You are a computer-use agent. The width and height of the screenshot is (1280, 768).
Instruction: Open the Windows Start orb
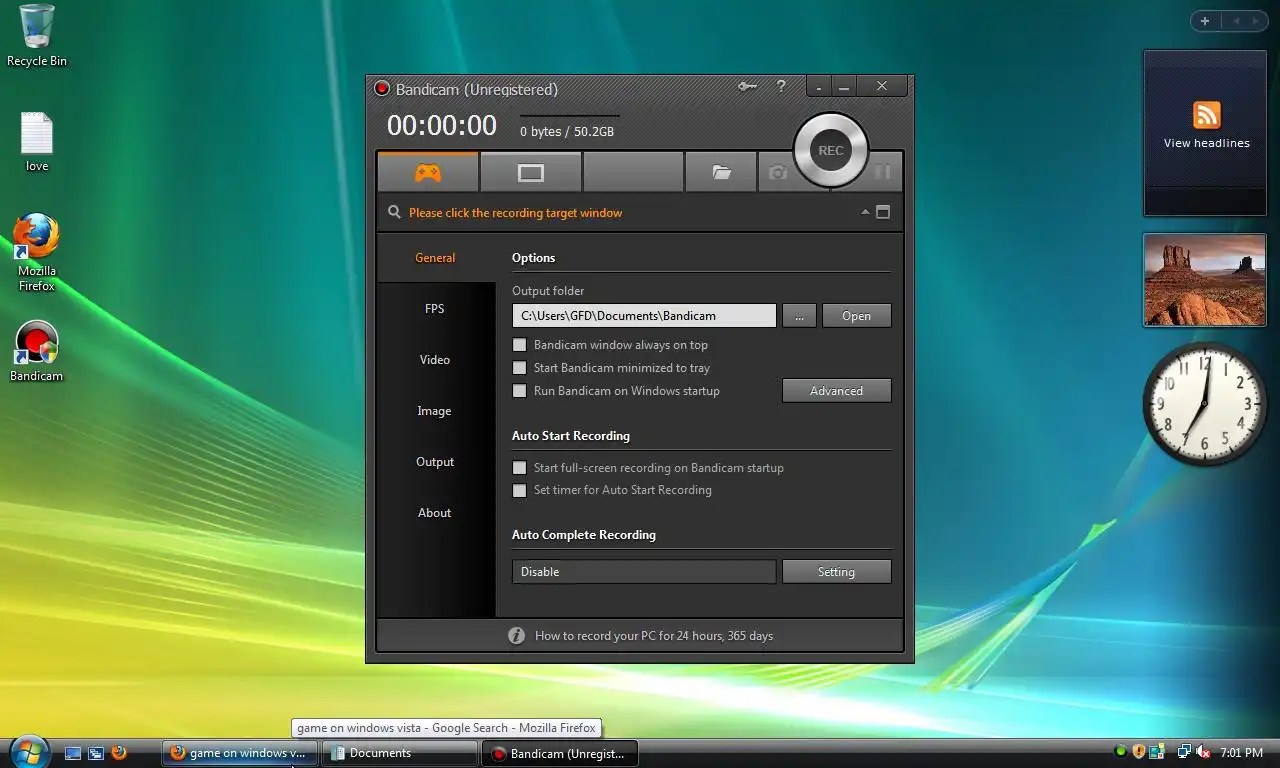click(28, 751)
